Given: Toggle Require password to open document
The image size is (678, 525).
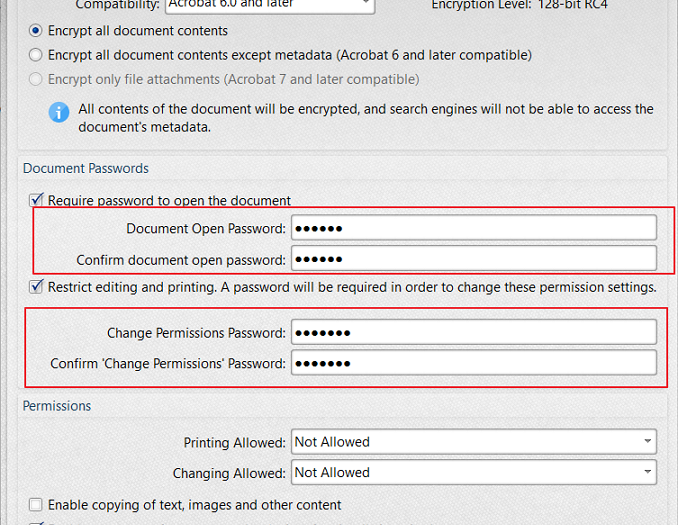Looking at the screenshot, I should 37,200.
